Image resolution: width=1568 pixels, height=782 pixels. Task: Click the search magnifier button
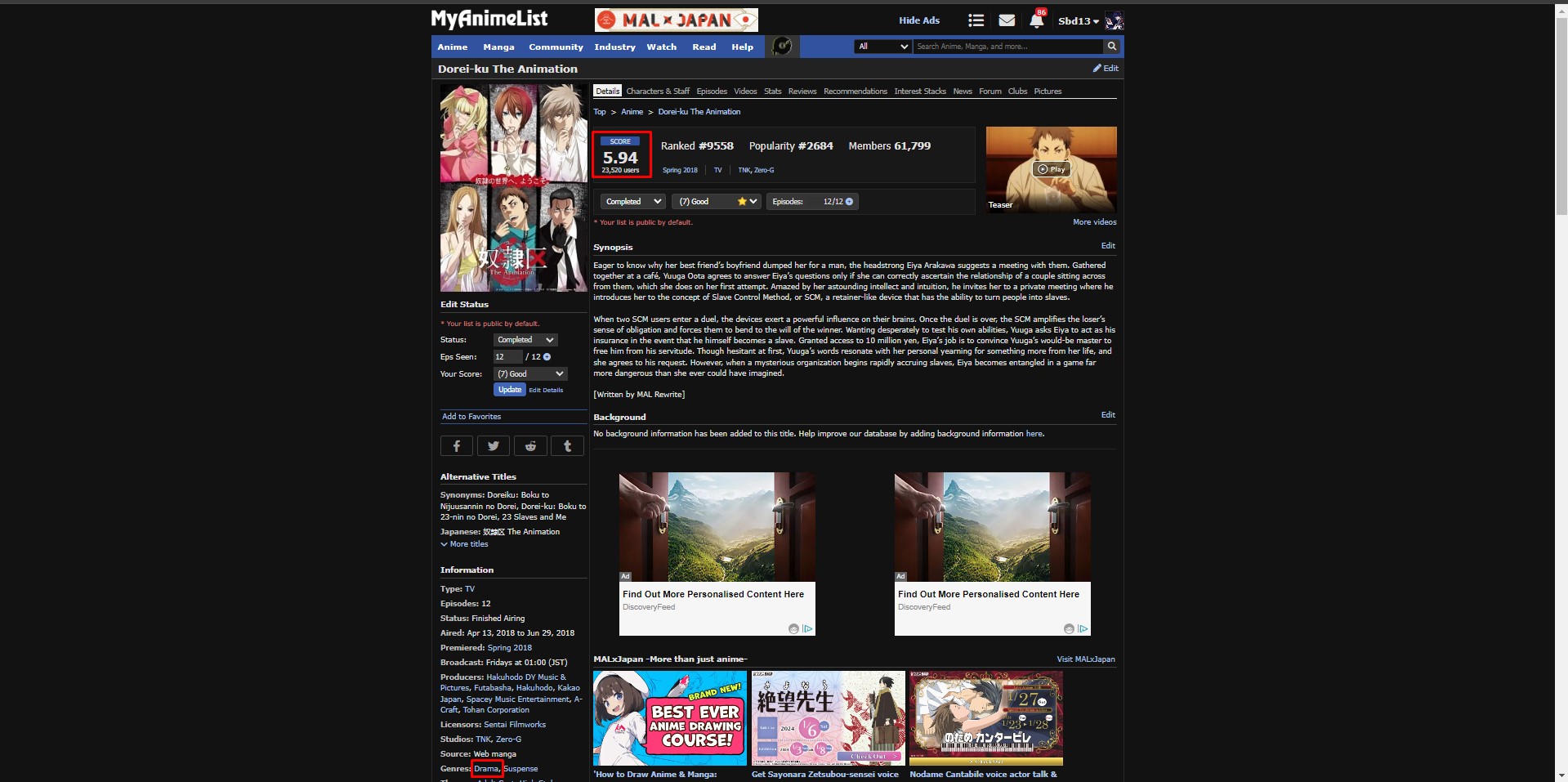point(1111,47)
